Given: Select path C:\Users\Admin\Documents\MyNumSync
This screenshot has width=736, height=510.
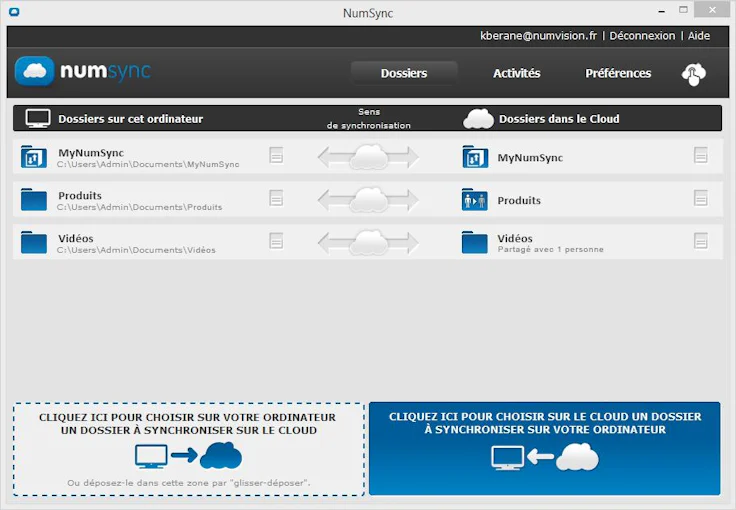Looking at the screenshot, I should click(x=148, y=165).
